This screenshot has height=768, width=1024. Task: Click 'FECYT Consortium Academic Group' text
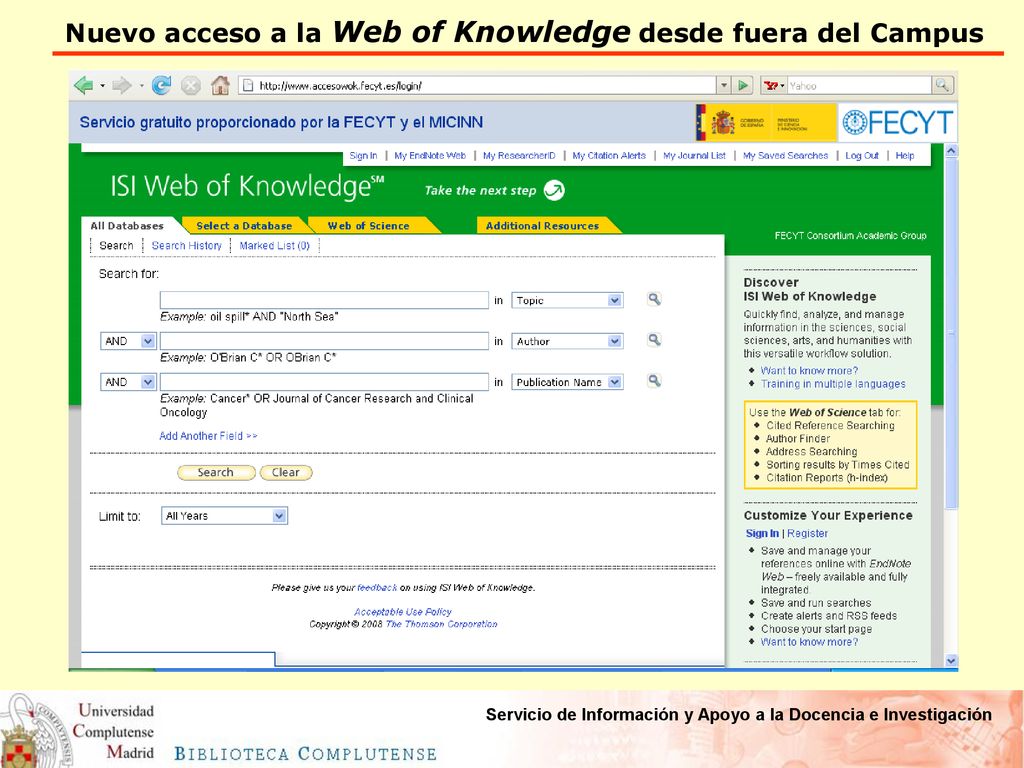(x=850, y=236)
